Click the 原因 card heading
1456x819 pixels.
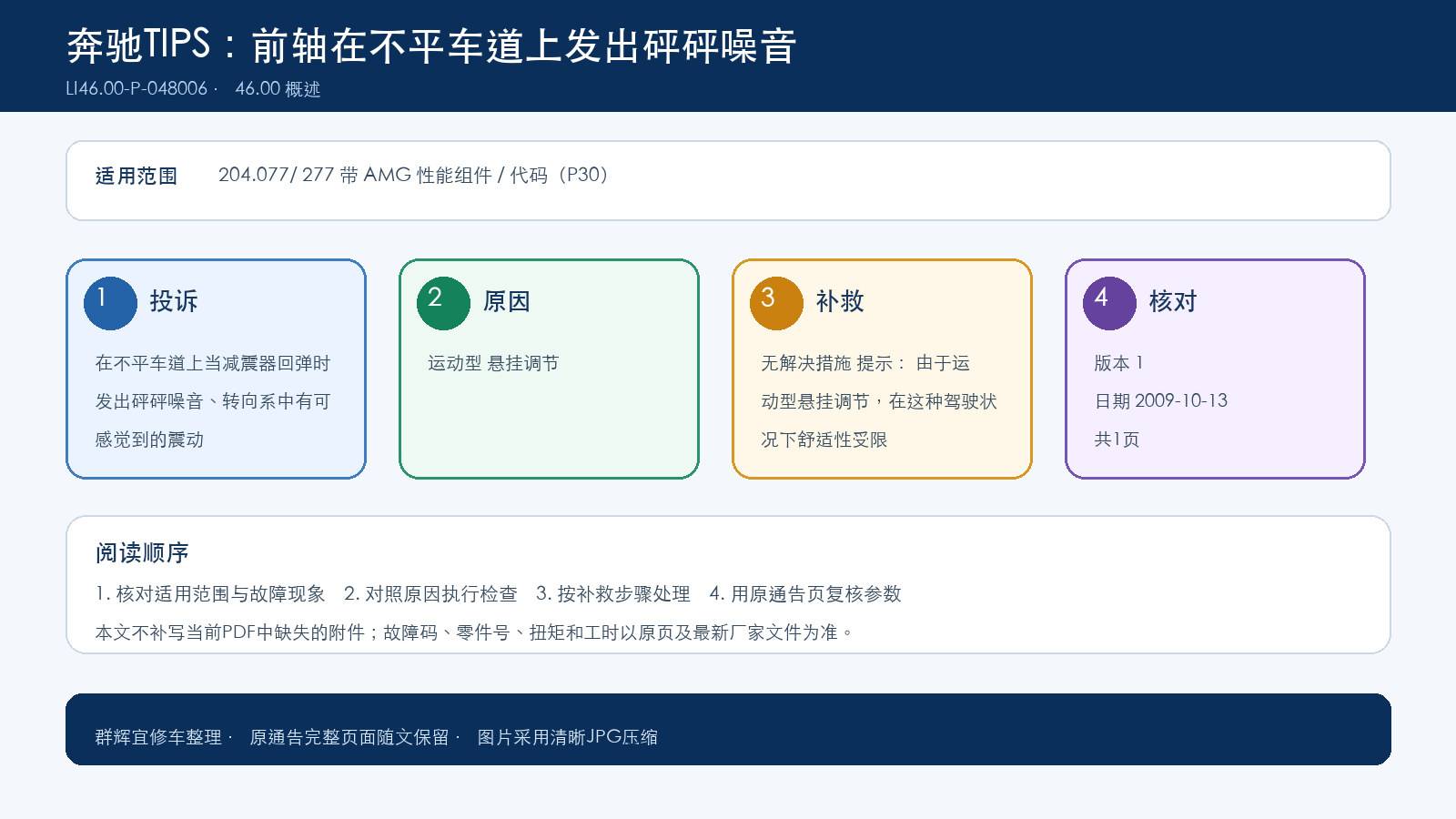coord(507,302)
